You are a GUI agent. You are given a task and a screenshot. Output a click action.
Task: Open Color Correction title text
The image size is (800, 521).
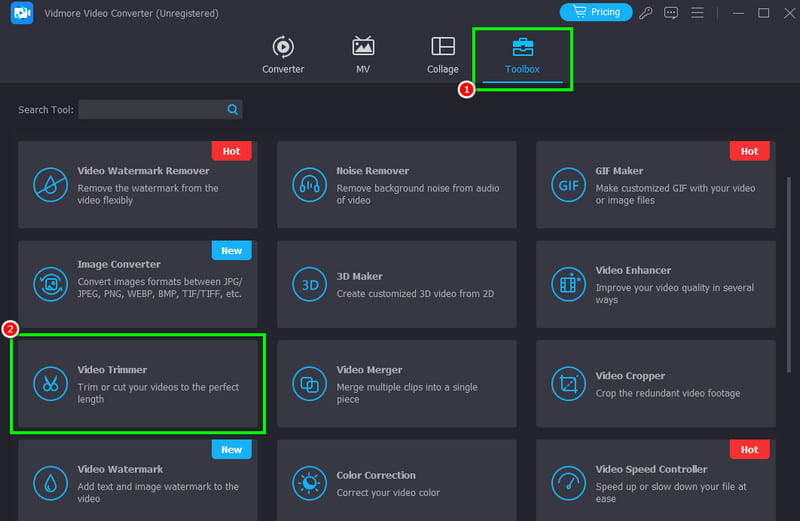[x=376, y=476]
